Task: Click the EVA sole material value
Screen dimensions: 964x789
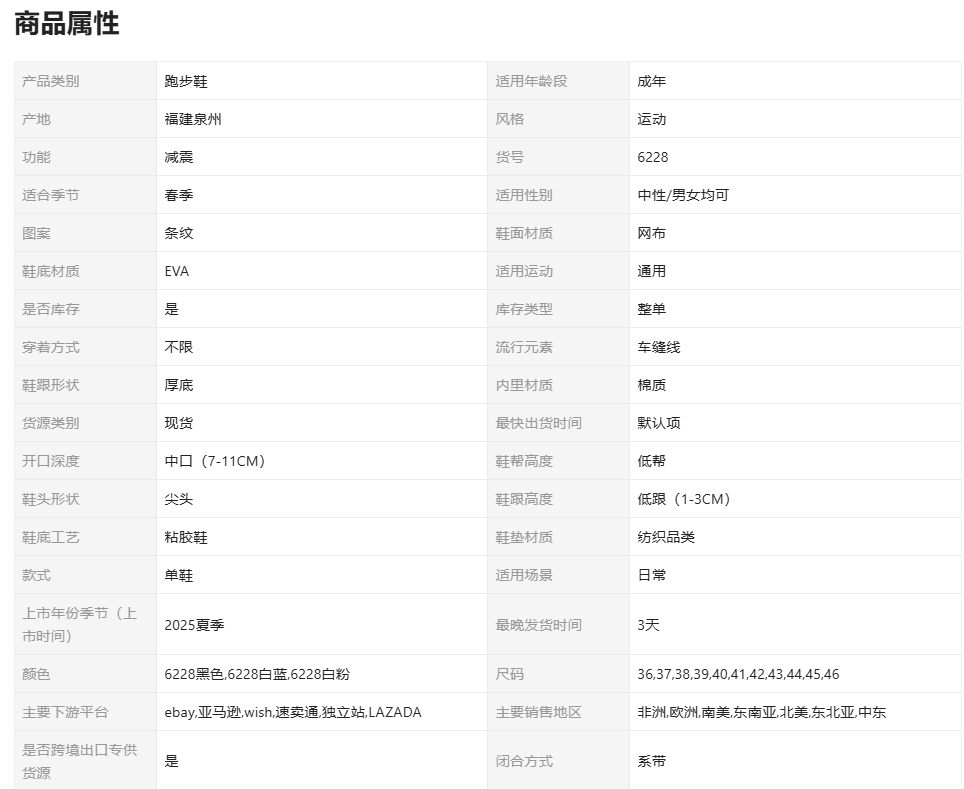Action: point(177,271)
